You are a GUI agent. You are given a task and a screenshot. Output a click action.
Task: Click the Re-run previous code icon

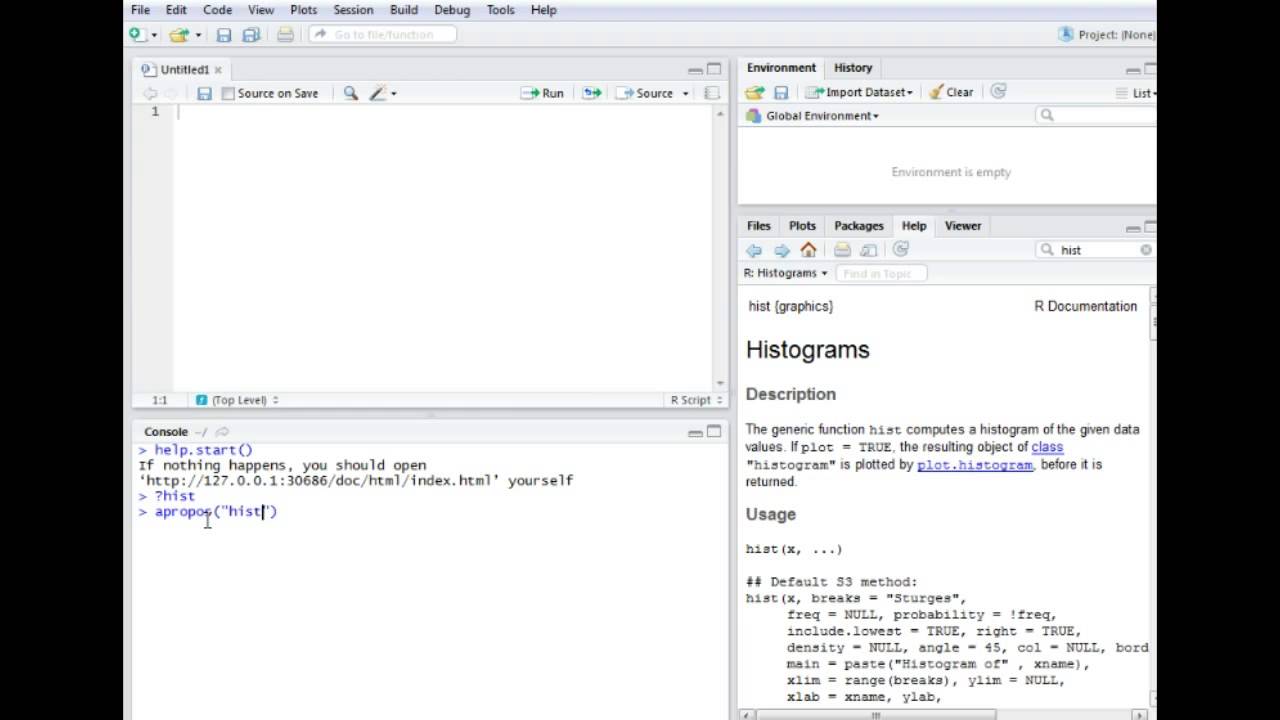[x=592, y=93]
